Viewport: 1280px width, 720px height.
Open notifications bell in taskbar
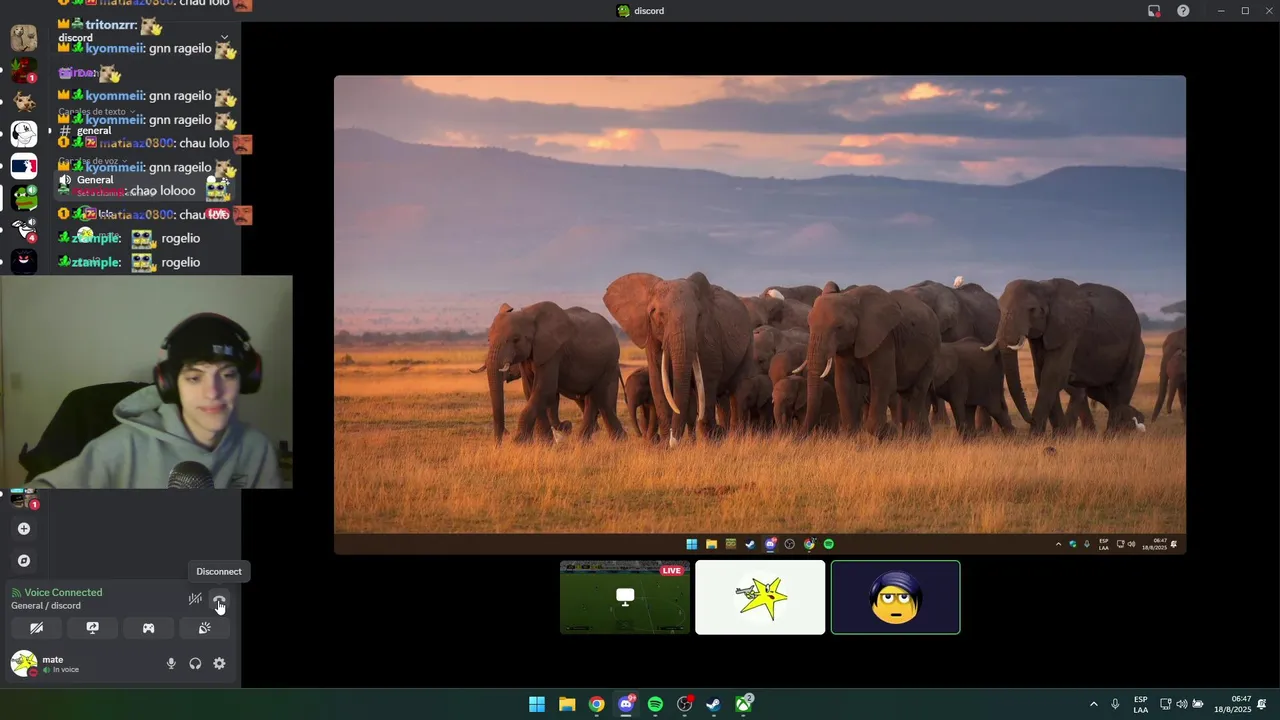click(1262, 704)
